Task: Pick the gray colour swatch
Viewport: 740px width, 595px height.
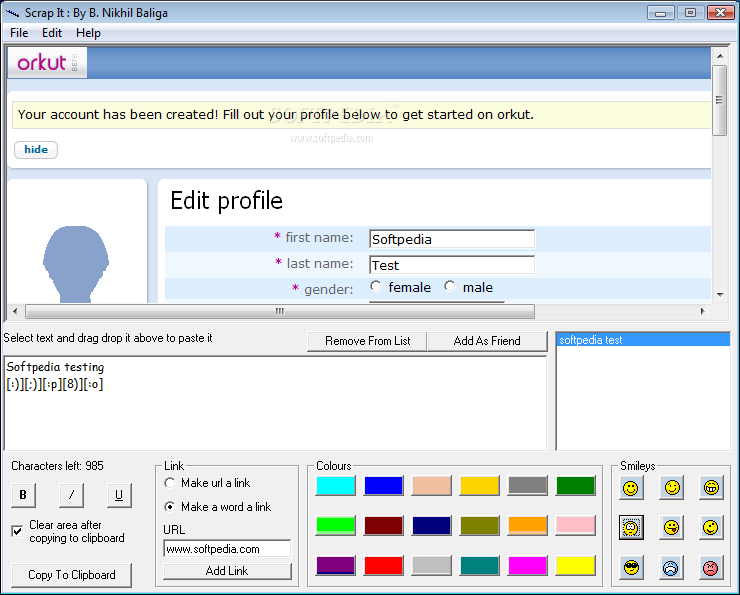Action: tap(528, 486)
